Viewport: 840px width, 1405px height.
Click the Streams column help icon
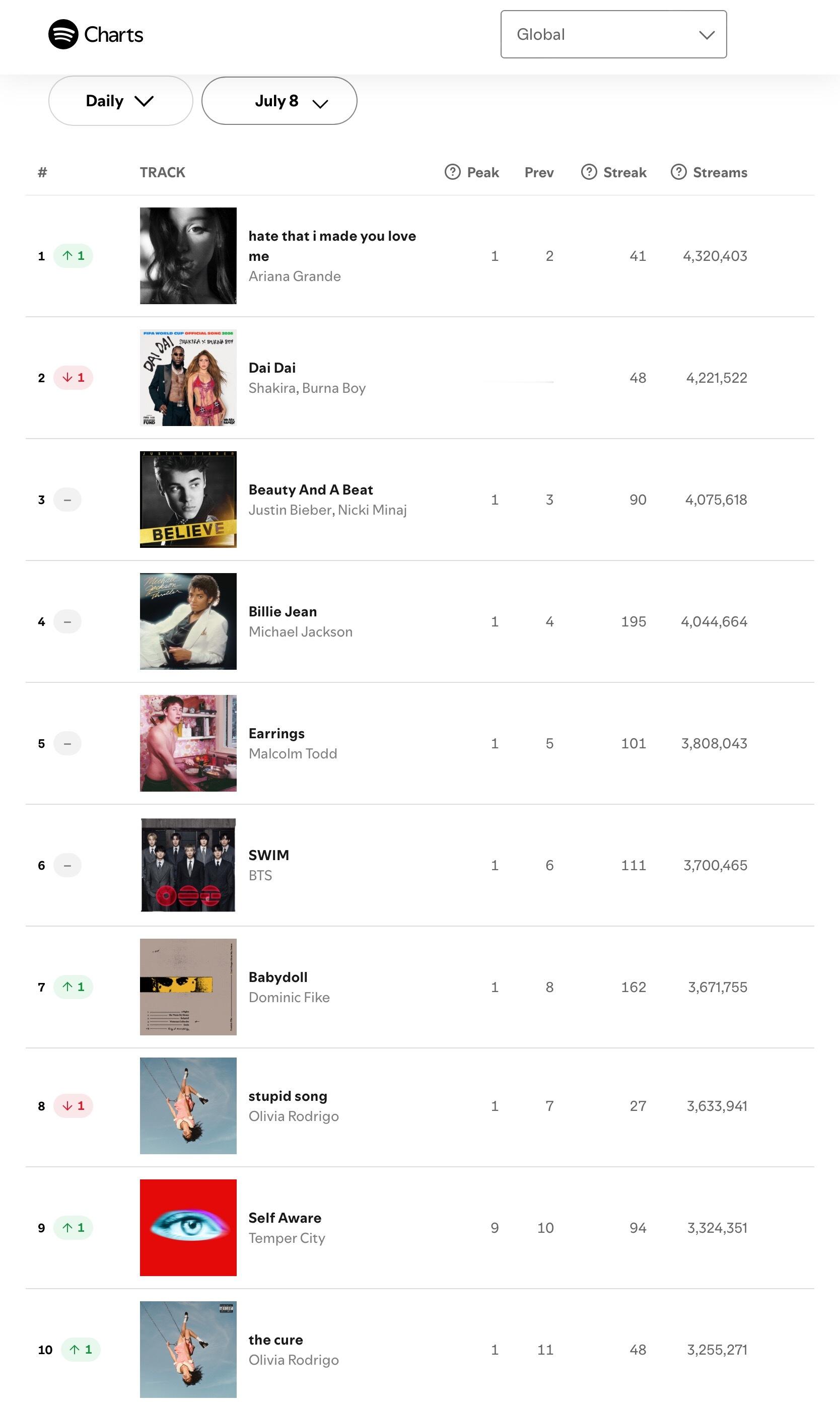678,171
